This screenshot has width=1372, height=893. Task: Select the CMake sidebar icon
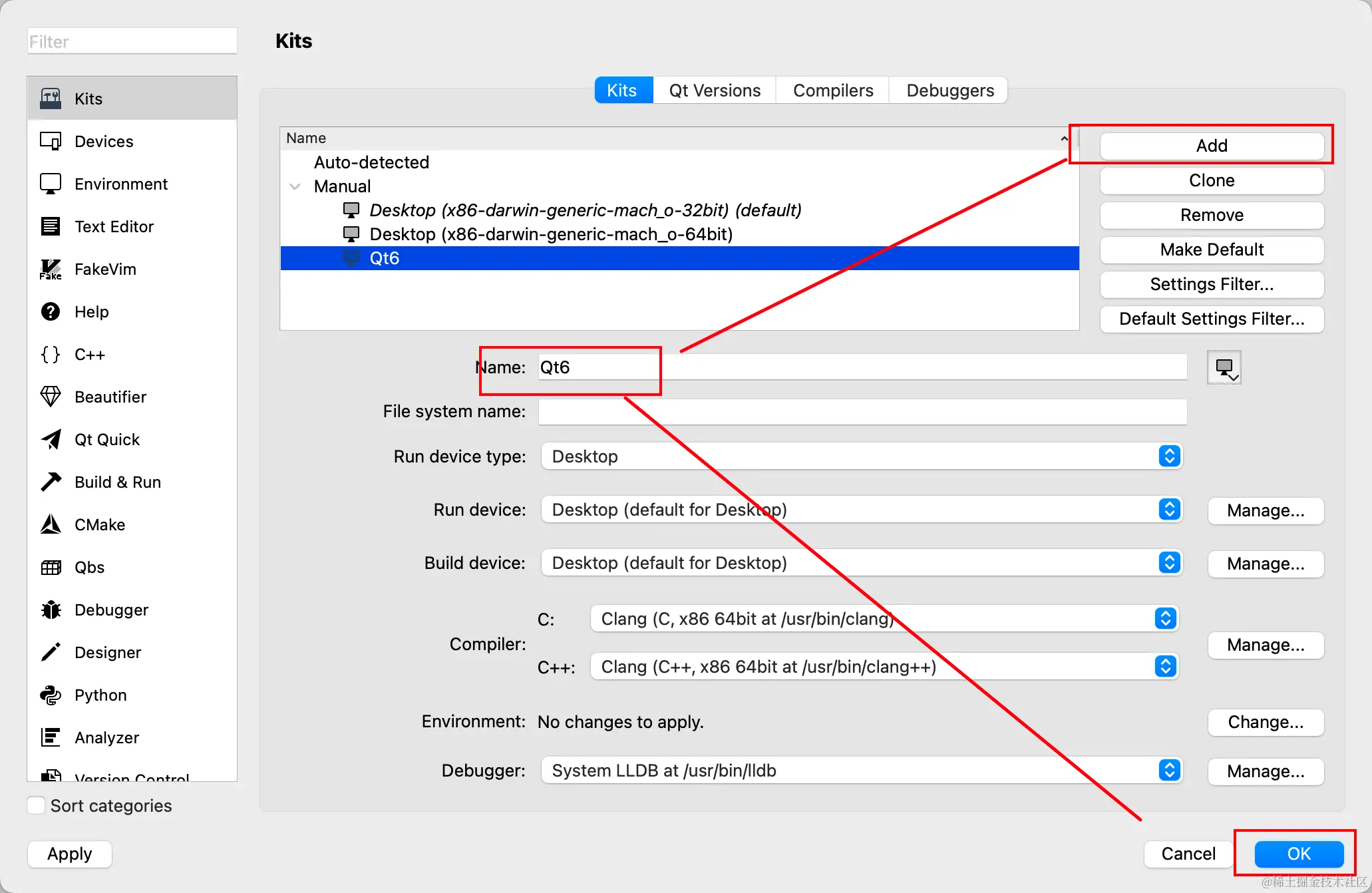tap(50, 524)
